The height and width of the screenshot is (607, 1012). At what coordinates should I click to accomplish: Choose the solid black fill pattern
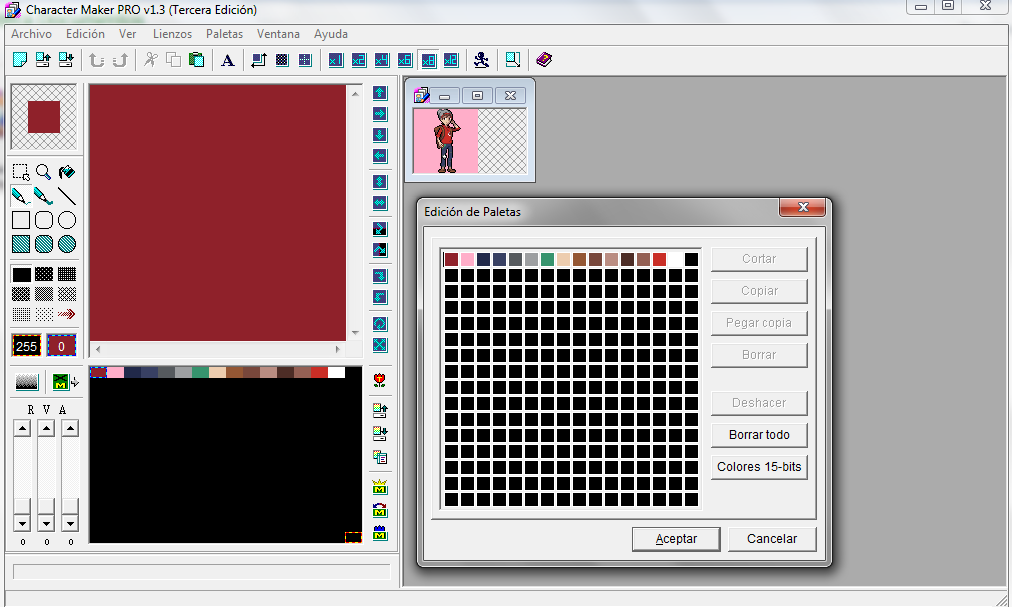tap(21, 274)
